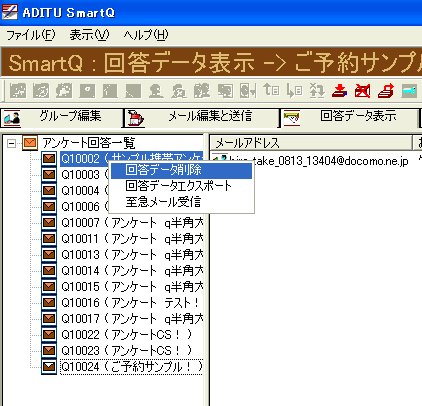Select the Q10023 (アンケートCS！) row

[127, 350]
